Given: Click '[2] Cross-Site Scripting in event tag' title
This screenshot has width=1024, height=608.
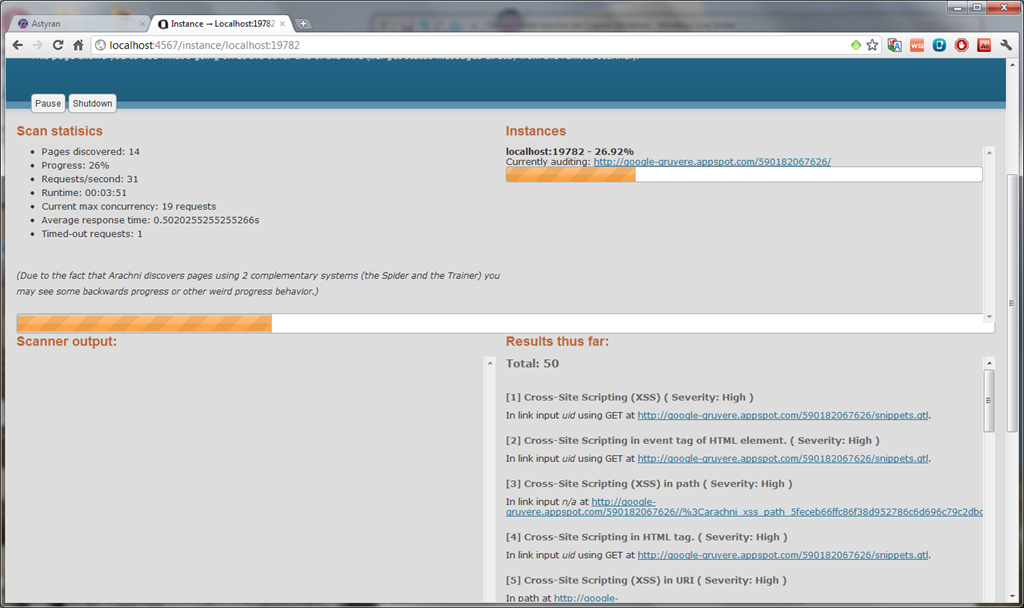Looking at the screenshot, I should tap(693, 440).
